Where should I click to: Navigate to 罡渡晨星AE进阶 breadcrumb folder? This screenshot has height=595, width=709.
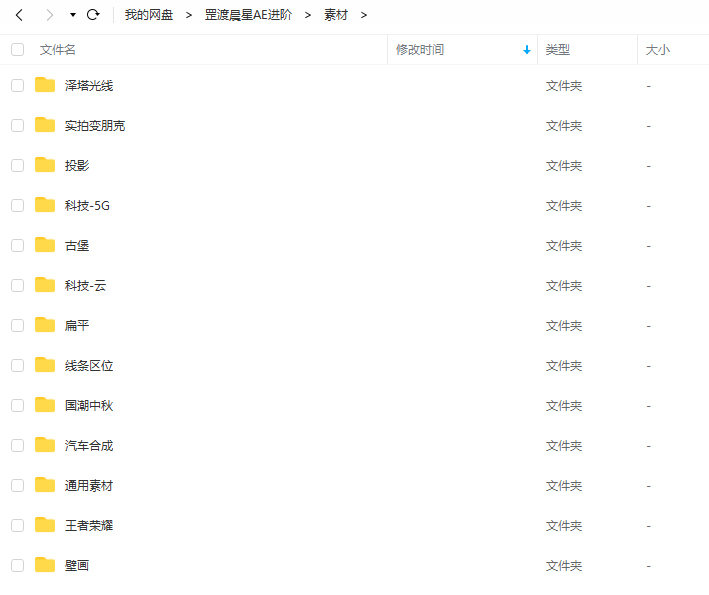pyautogui.click(x=248, y=15)
